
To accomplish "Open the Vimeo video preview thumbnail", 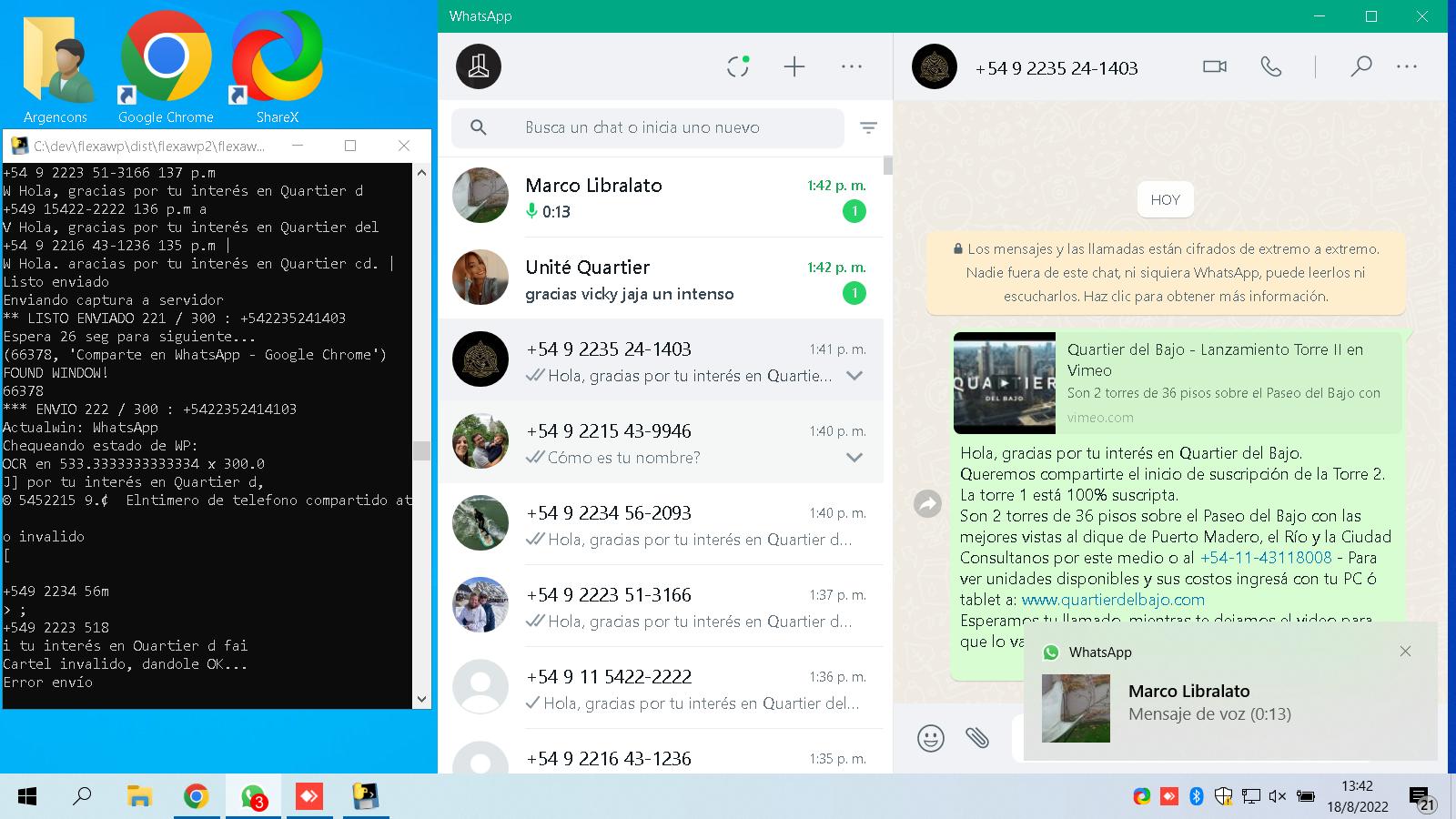I will coord(1005,383).
